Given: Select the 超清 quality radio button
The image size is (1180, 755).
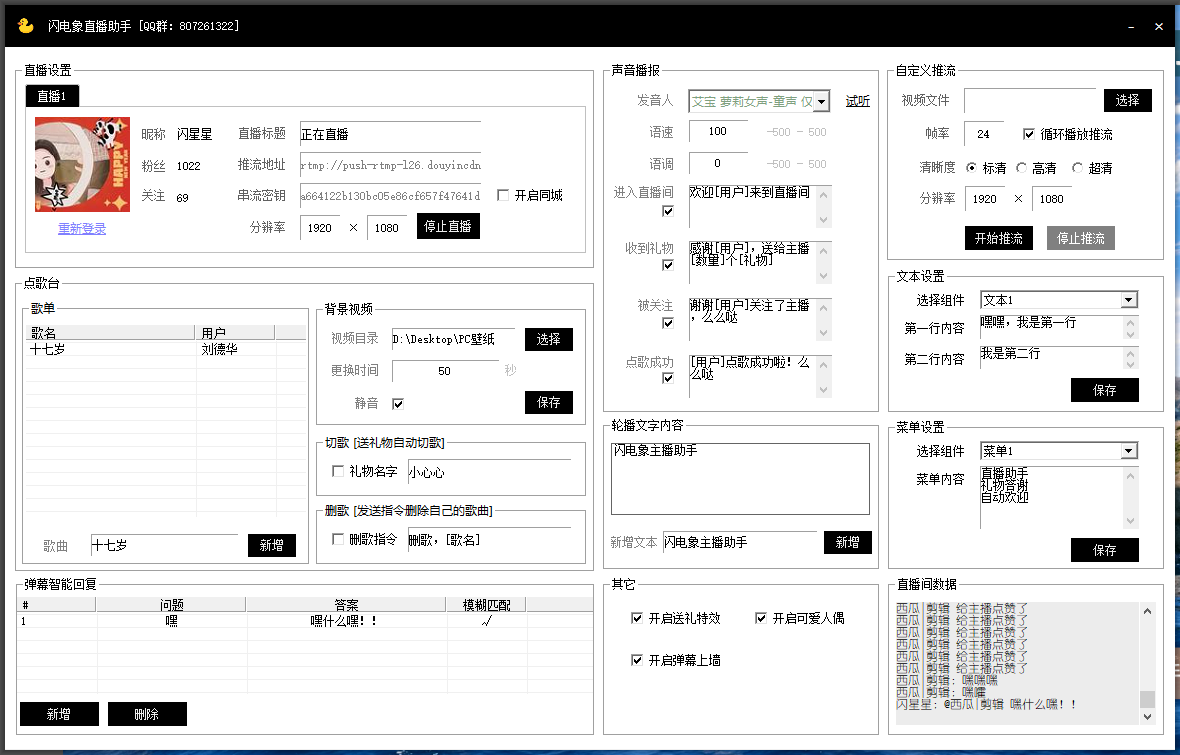Looking at the screenshot, I should coord(1077,168).
